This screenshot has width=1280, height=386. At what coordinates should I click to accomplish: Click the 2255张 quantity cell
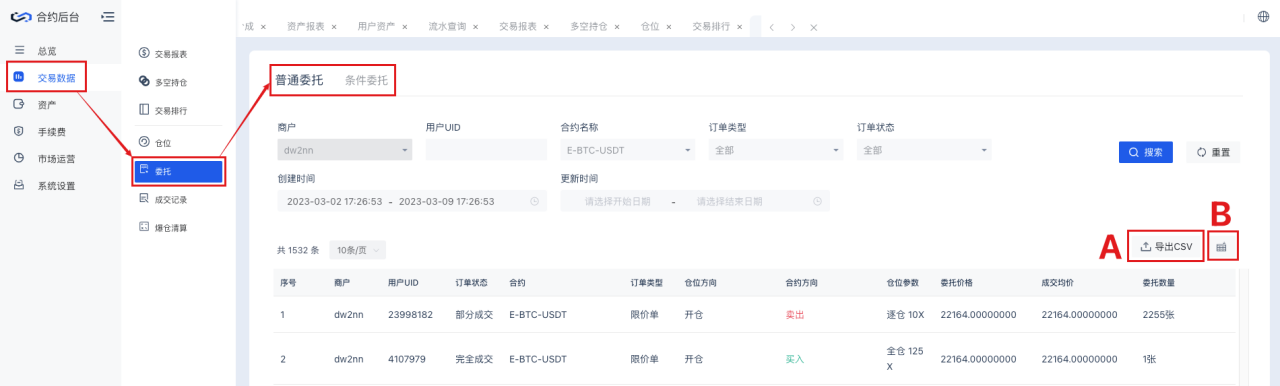1158,314
